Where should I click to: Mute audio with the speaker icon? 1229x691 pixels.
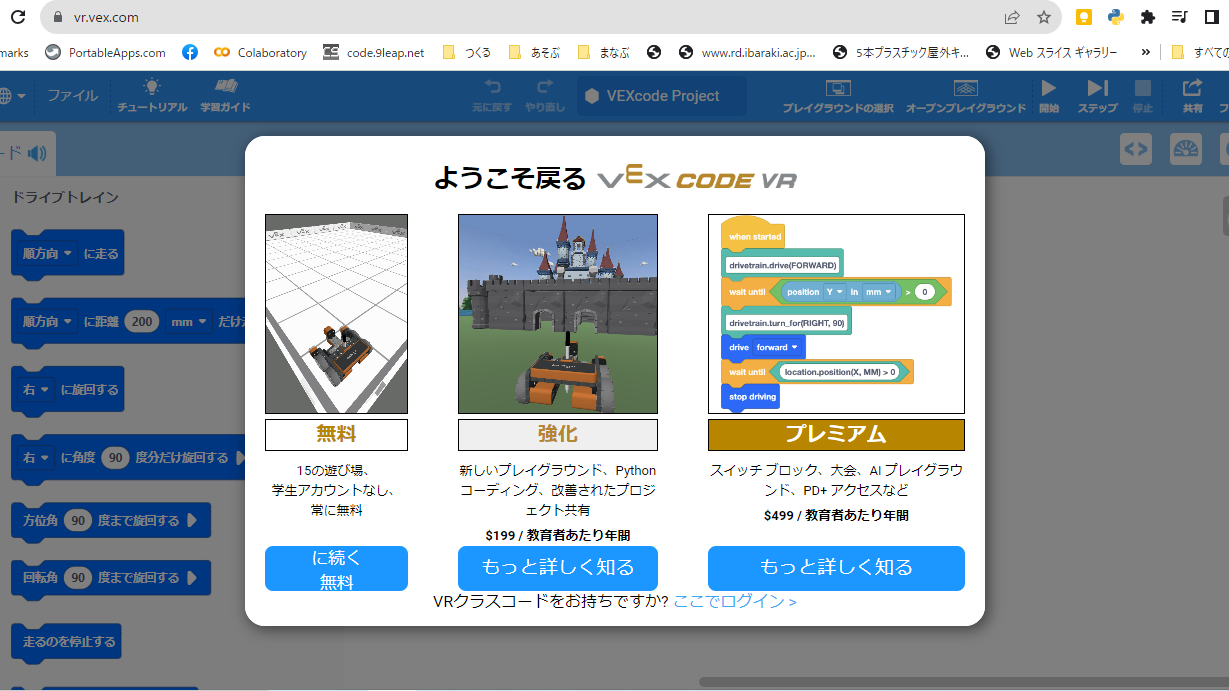[35, 153]
